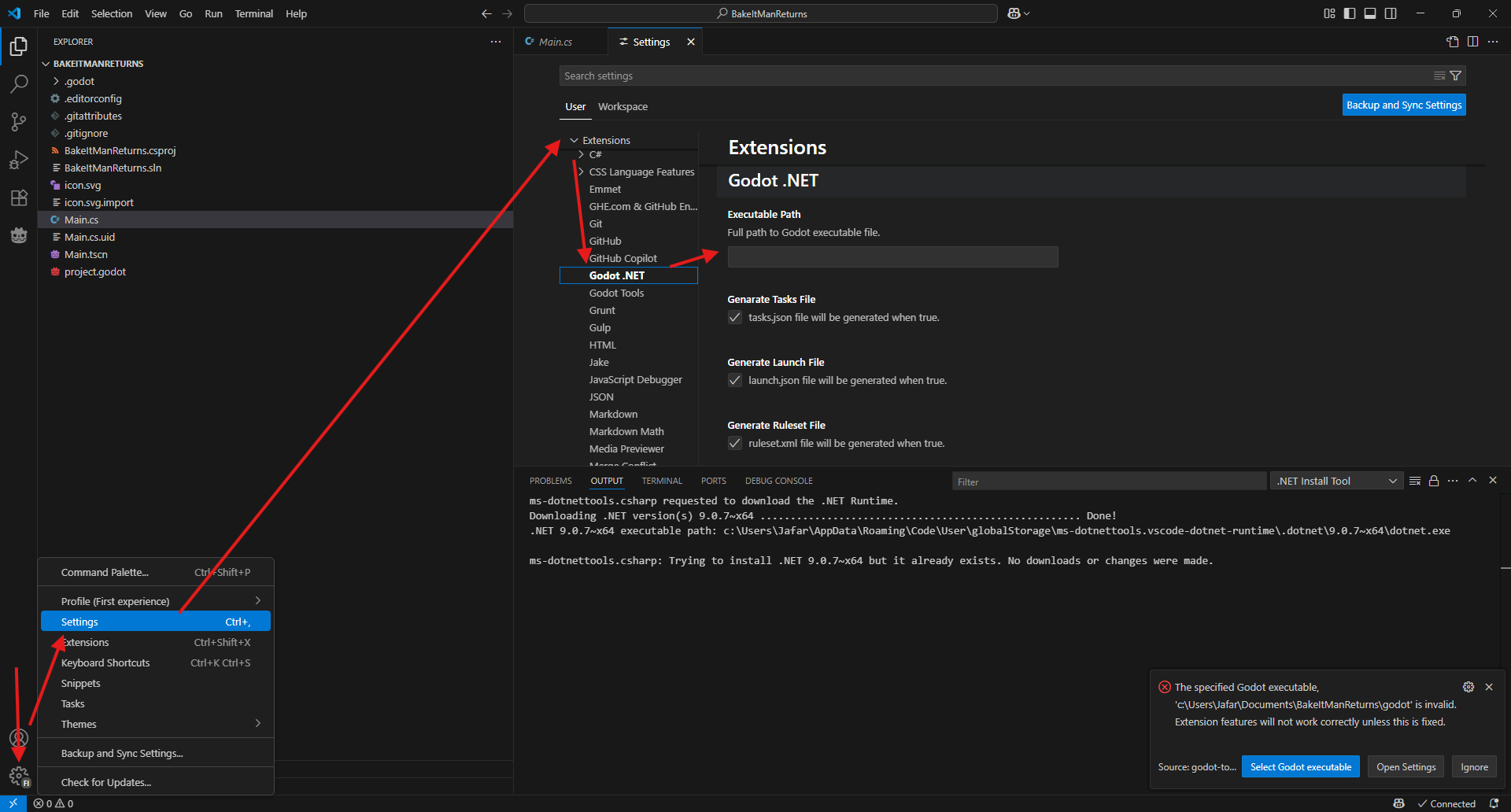The width and height of the screenshot is (1511, 812).
Task: Collapse the Extensions settings group
Action: pyautogui.click(x=574, y=140)
